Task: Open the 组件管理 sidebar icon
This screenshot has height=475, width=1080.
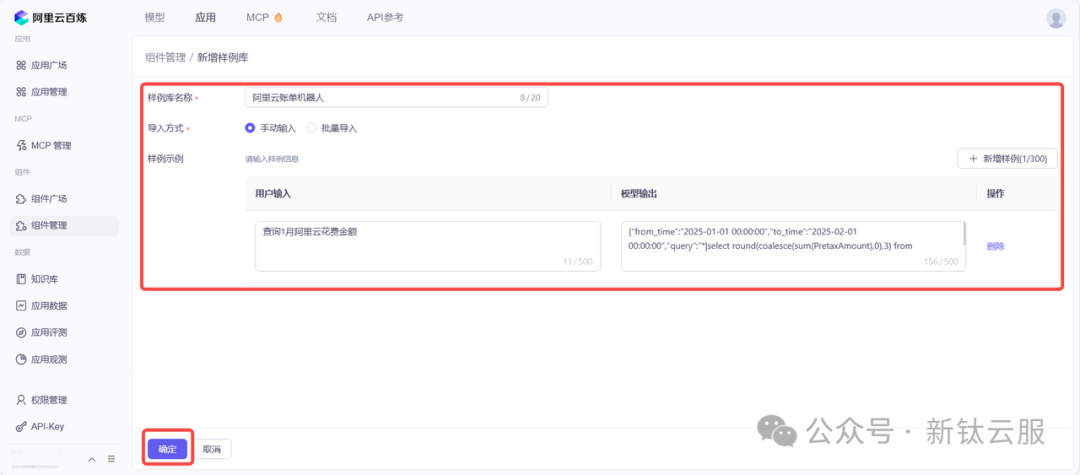Action: pos(21,225)
